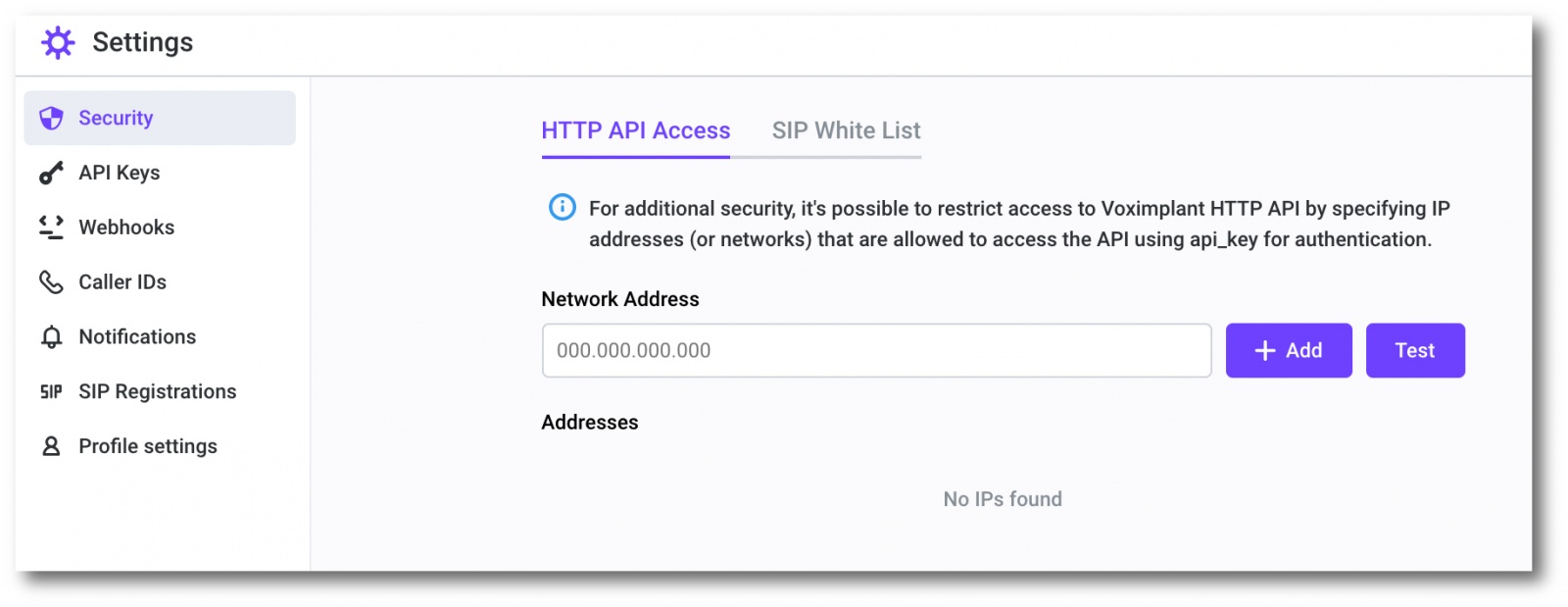Click the SIP Registrations icon
Screen dimensions: 1568x607
[51, 392]
